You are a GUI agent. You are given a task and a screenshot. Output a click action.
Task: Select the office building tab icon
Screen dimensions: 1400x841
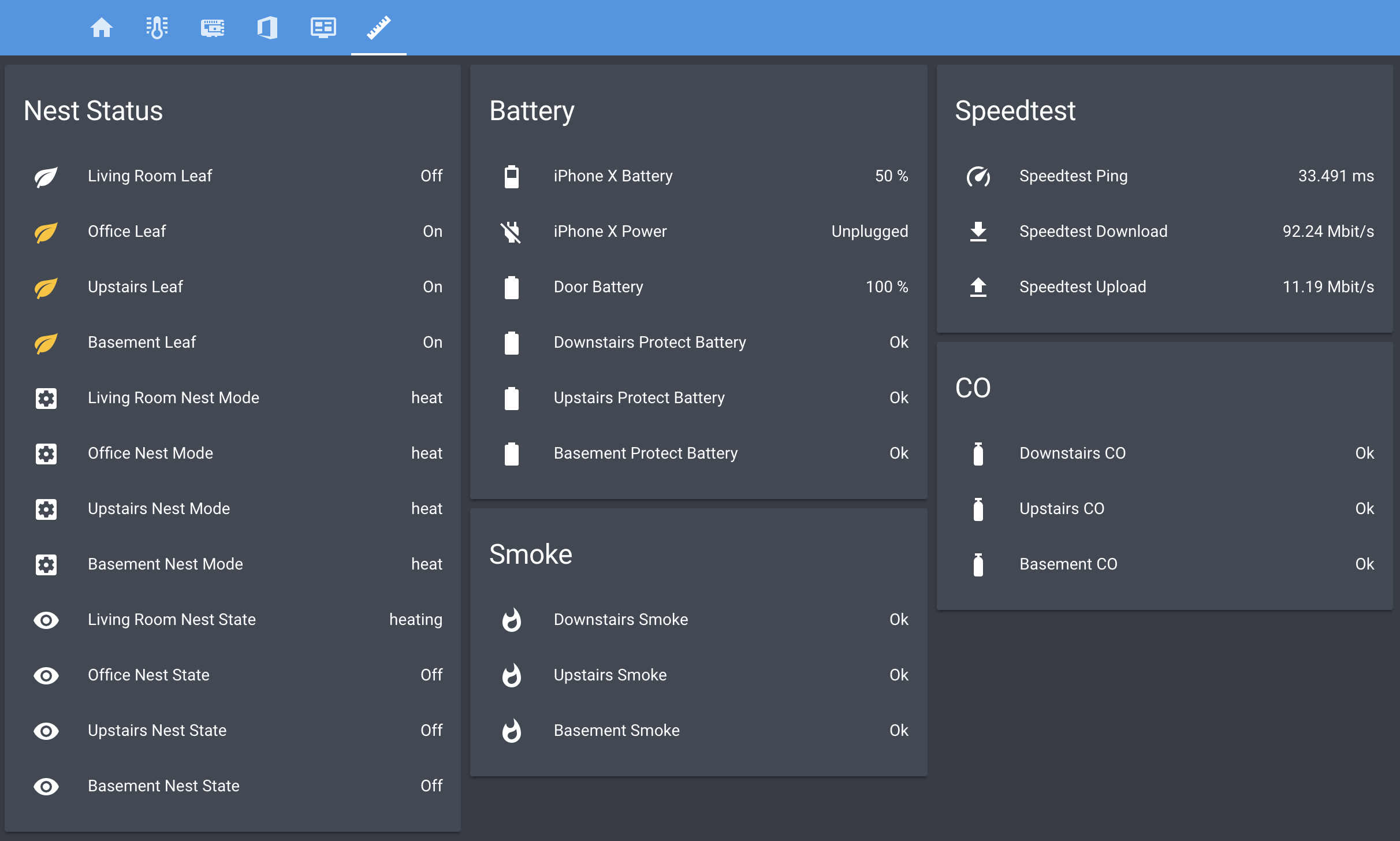point(267,27)
